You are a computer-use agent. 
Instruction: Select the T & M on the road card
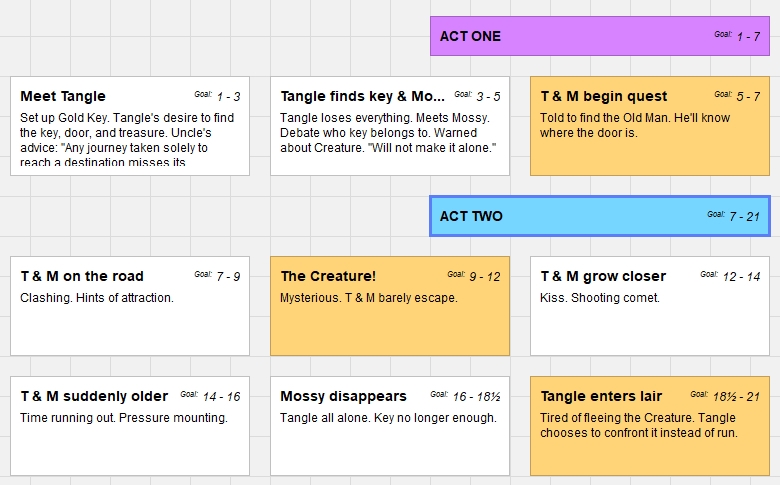[x=130, y=306]
